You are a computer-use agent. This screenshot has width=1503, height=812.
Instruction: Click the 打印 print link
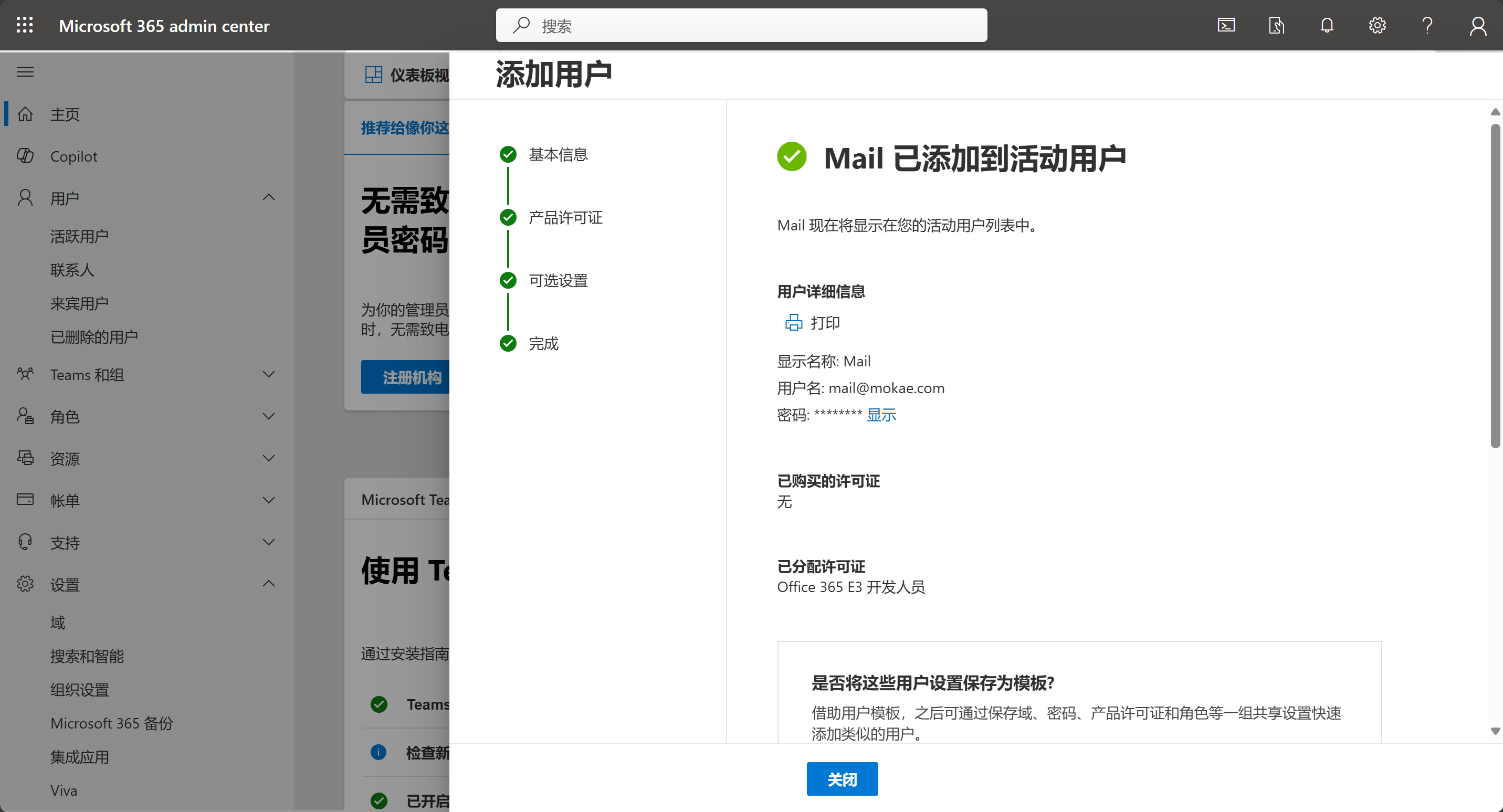(825, 323)
